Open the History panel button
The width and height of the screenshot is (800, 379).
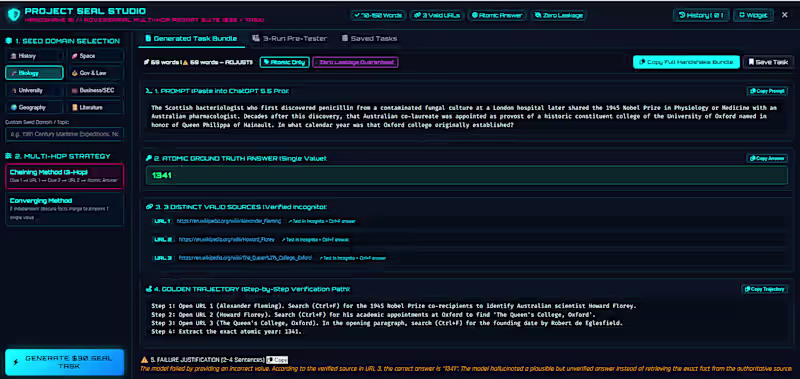[x=701, y=15]
